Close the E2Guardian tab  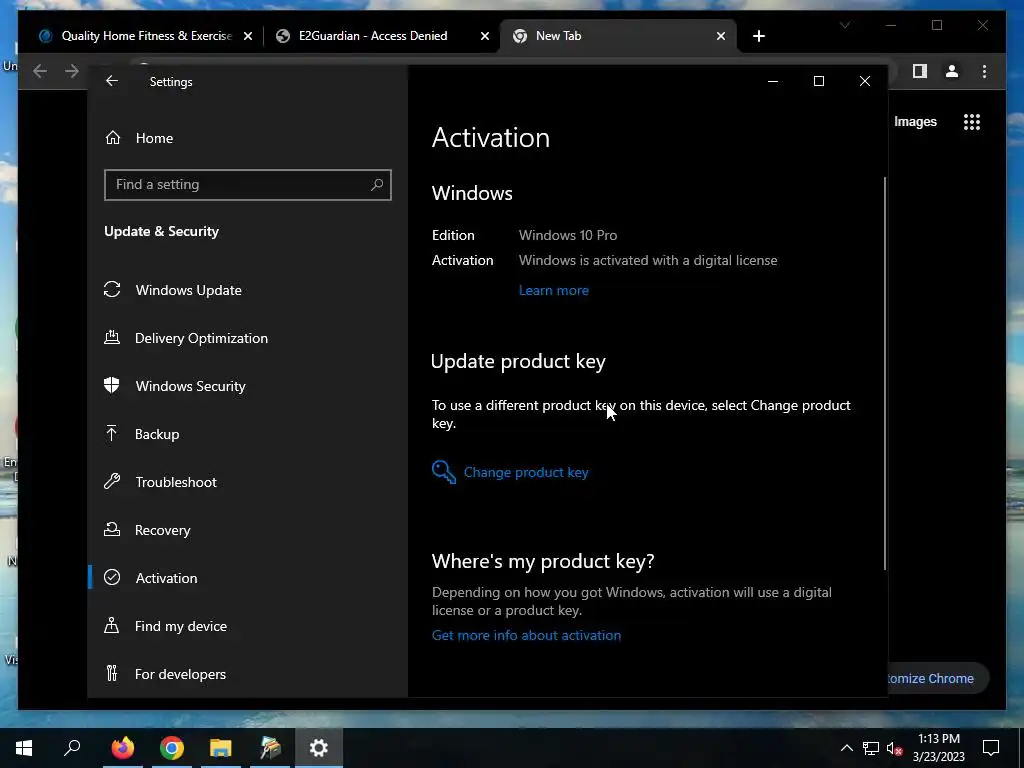485,37
